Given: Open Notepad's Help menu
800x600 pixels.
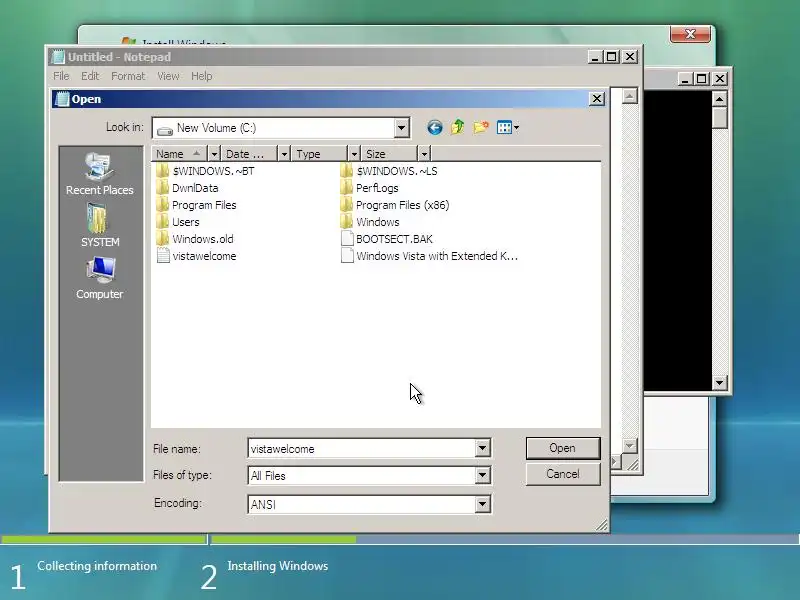Looking at the screenshot, I should pos(202,76).
